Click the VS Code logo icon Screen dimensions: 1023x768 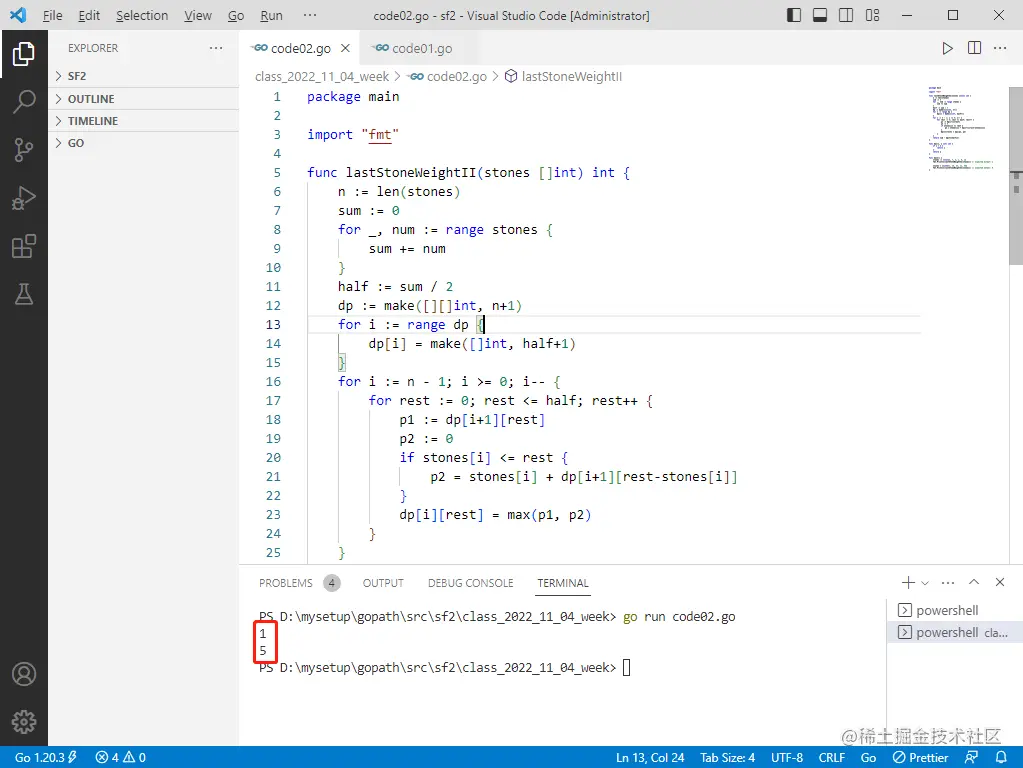(x=18, y=15)
